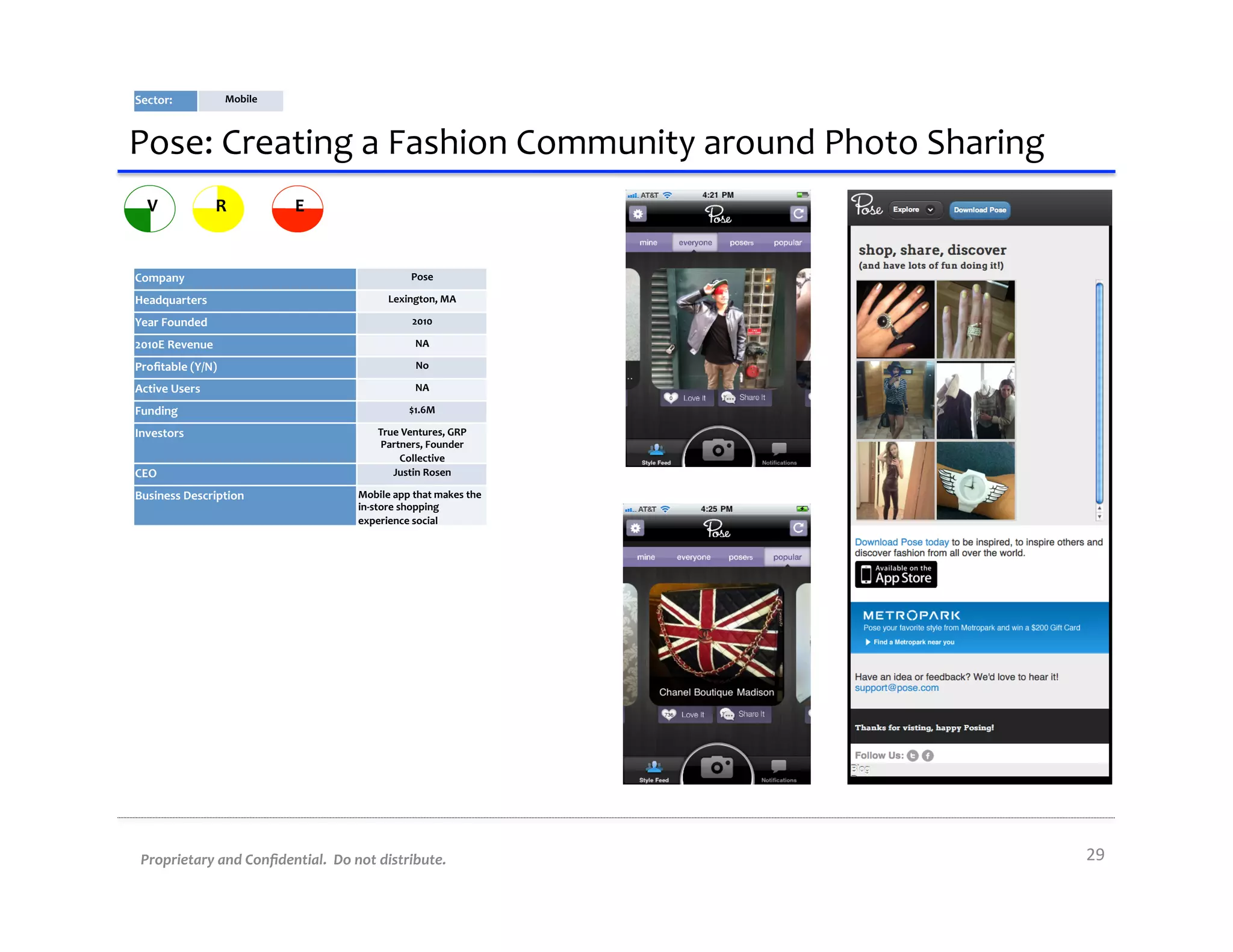Screen dimensions: 1233x952
Task: Click 'Find a Metropark near you' link
Action: [910, 642]
